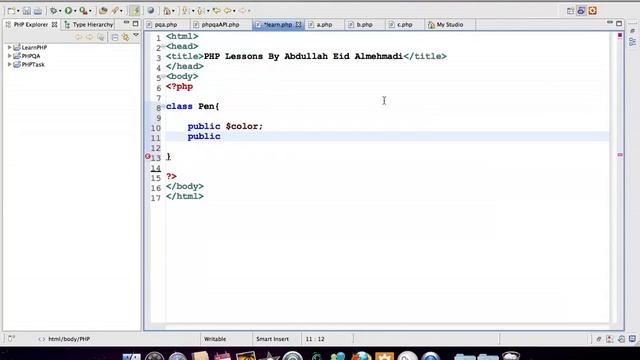Click the Save icon in toolbar
Screen dimensions: 640x360
[27, 11]
